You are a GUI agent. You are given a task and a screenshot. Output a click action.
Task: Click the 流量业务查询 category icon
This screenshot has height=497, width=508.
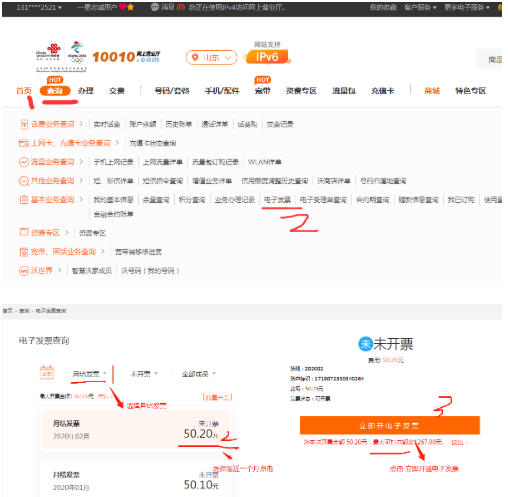point(24,162)
